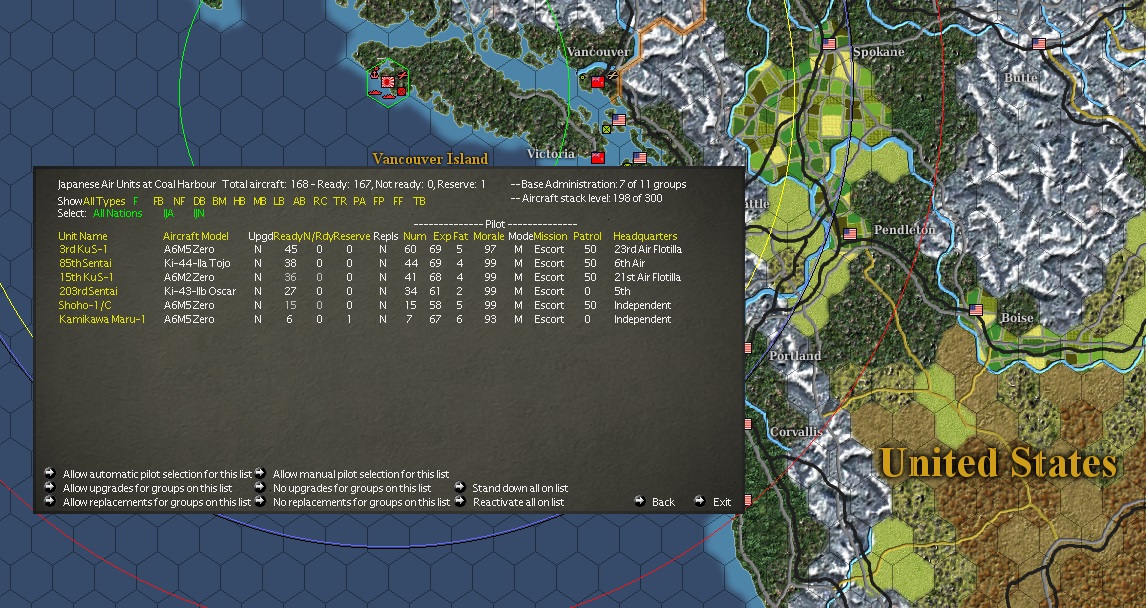Screen dimensions: 1146x608
Task: Show only IJA air units
Action: [x=169, y=213]
